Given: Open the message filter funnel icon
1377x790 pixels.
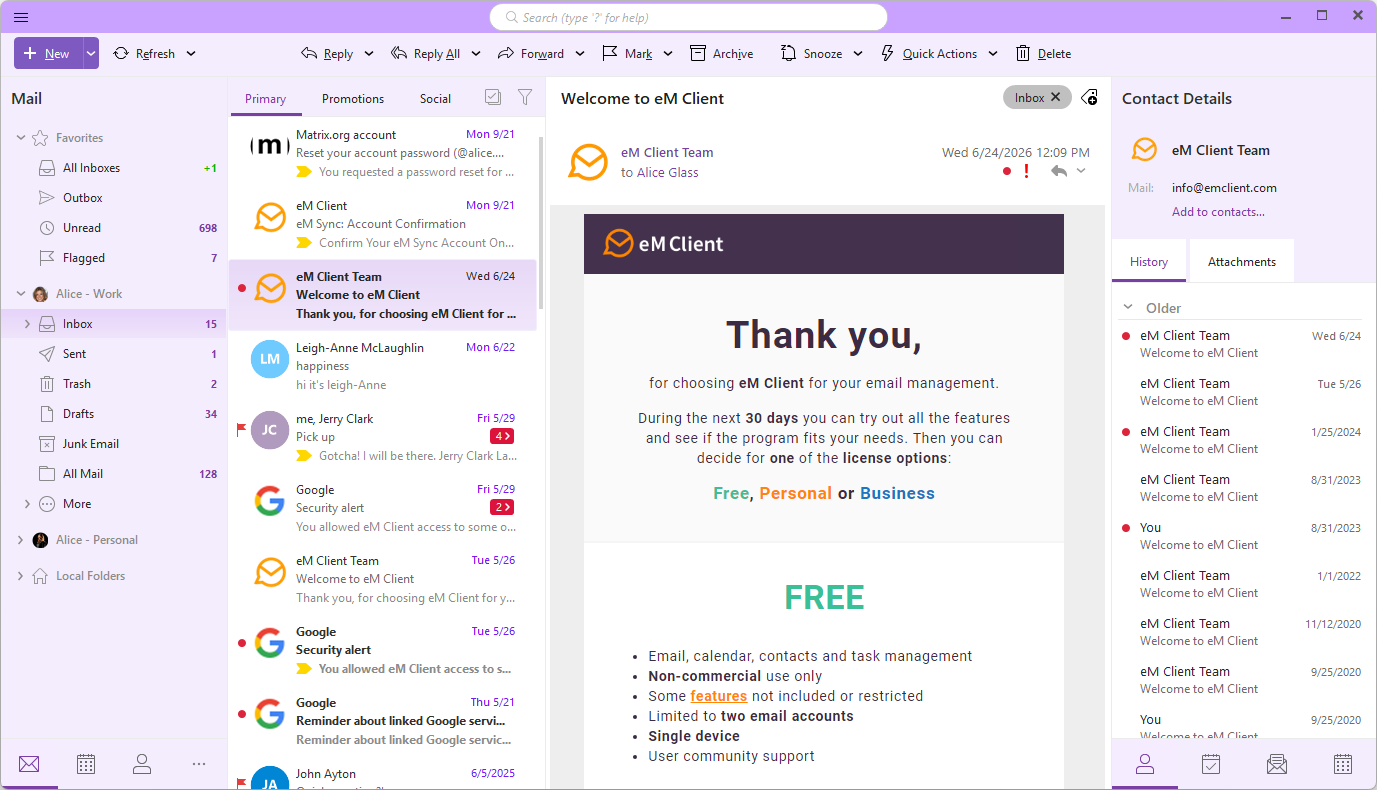Looking at the screenshot, I should (524, 97).
